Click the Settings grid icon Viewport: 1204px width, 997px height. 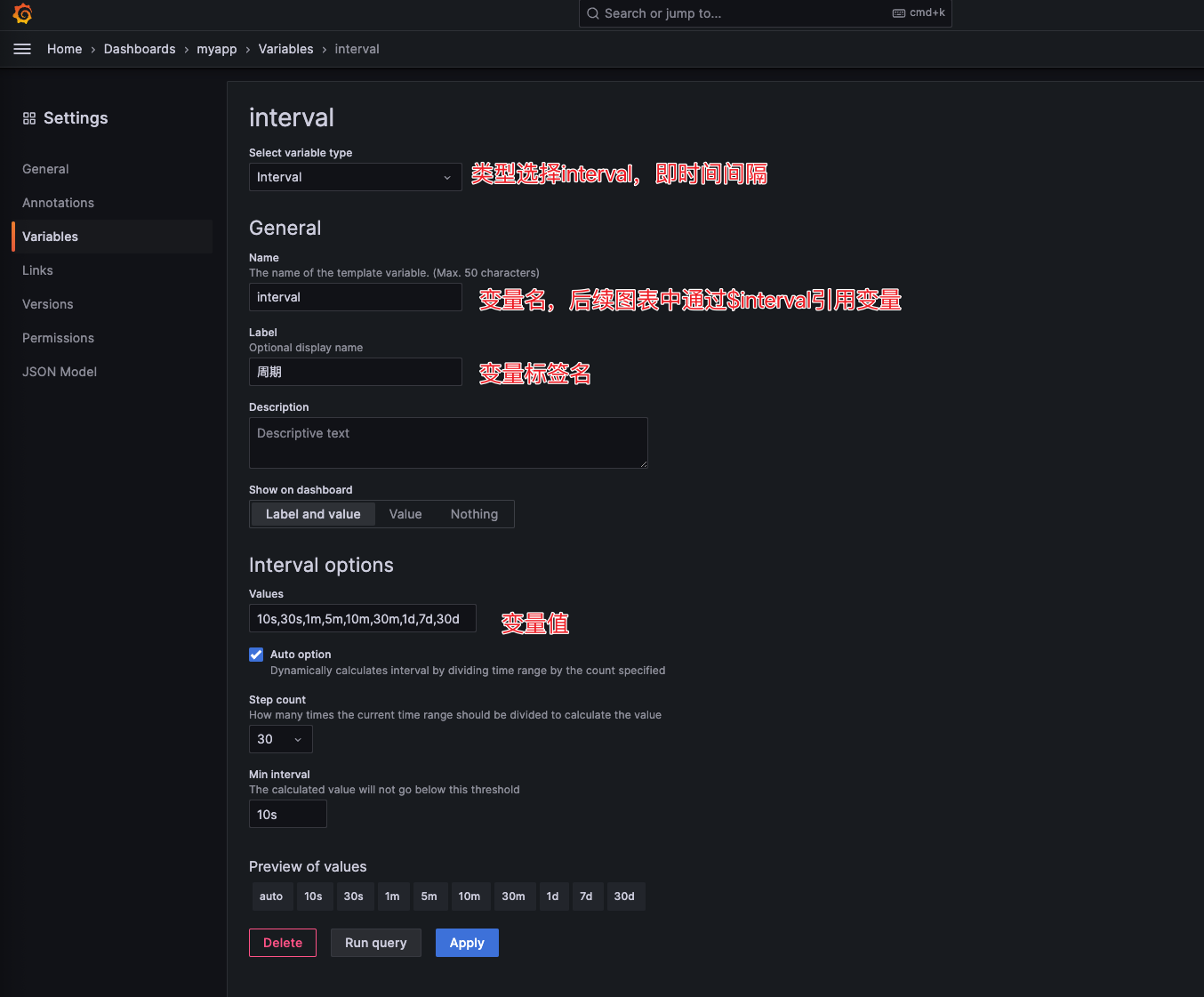(29, 118)
